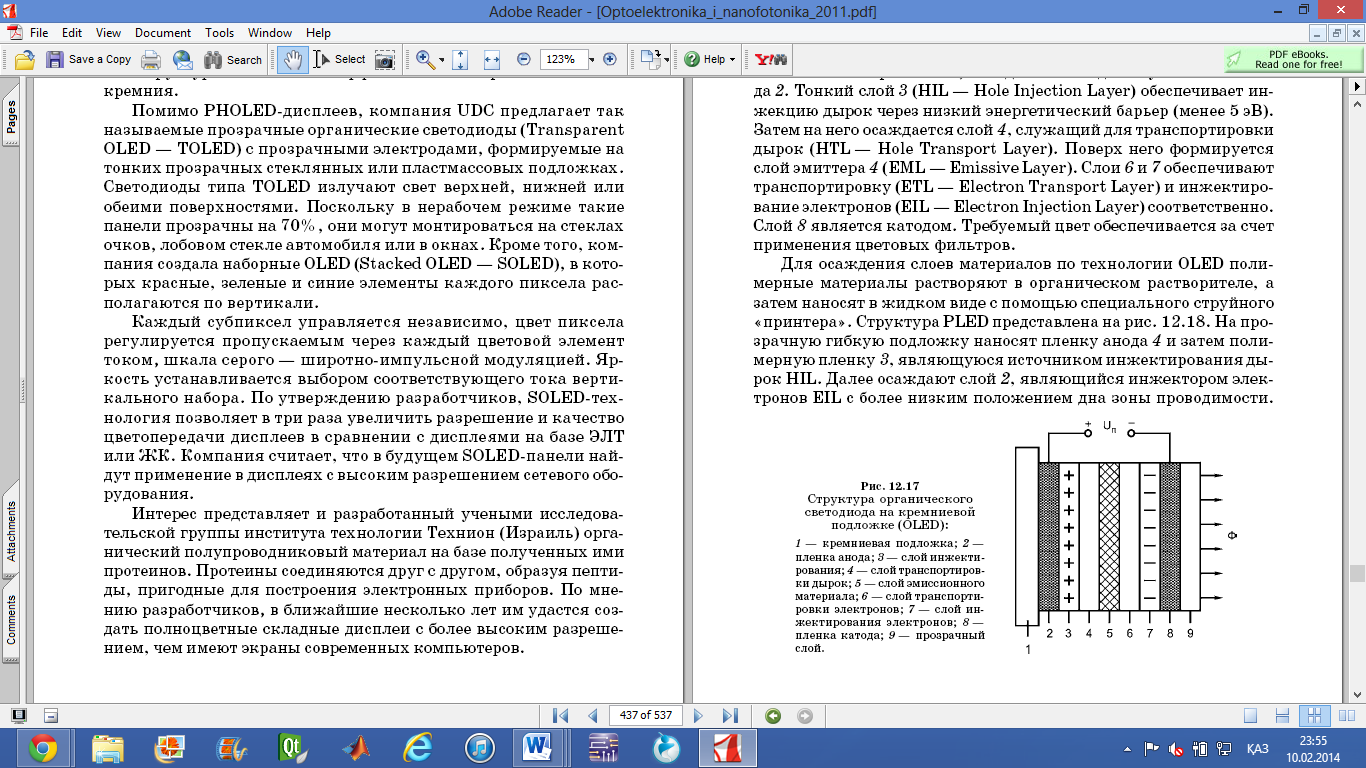
Task: Go to first page
Action: [x=560, y=716]
